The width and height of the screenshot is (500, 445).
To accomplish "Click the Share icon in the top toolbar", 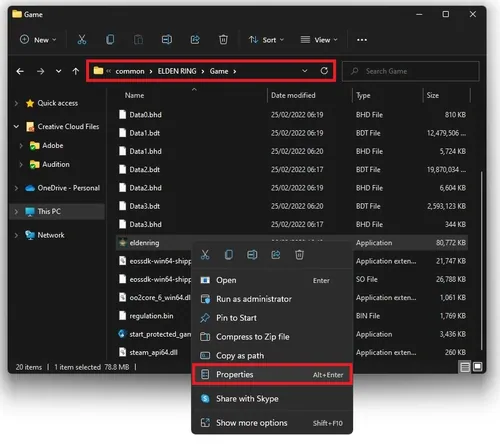I will pos(195,40).
